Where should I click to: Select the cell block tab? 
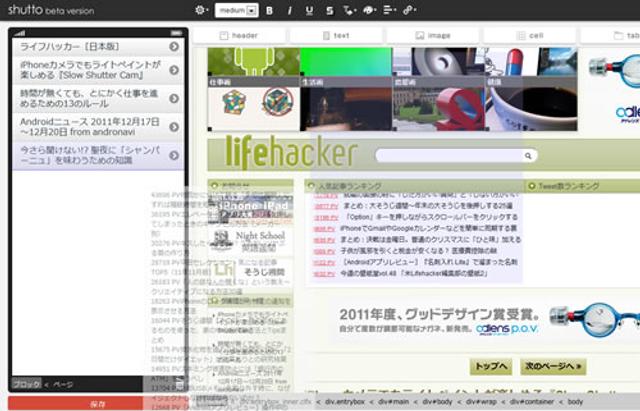529,36
